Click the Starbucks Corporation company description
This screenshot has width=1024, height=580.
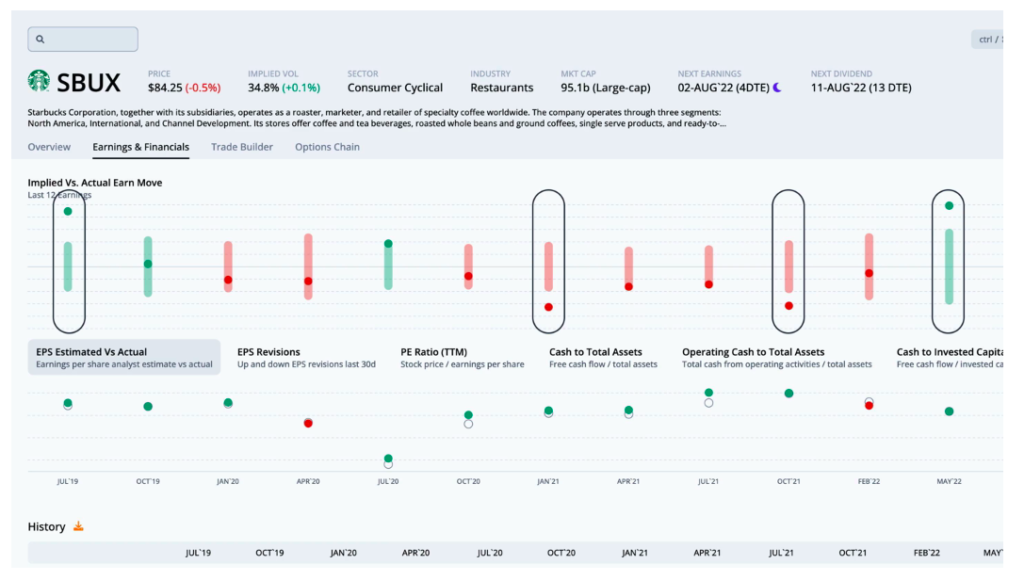tap(376, 118)
